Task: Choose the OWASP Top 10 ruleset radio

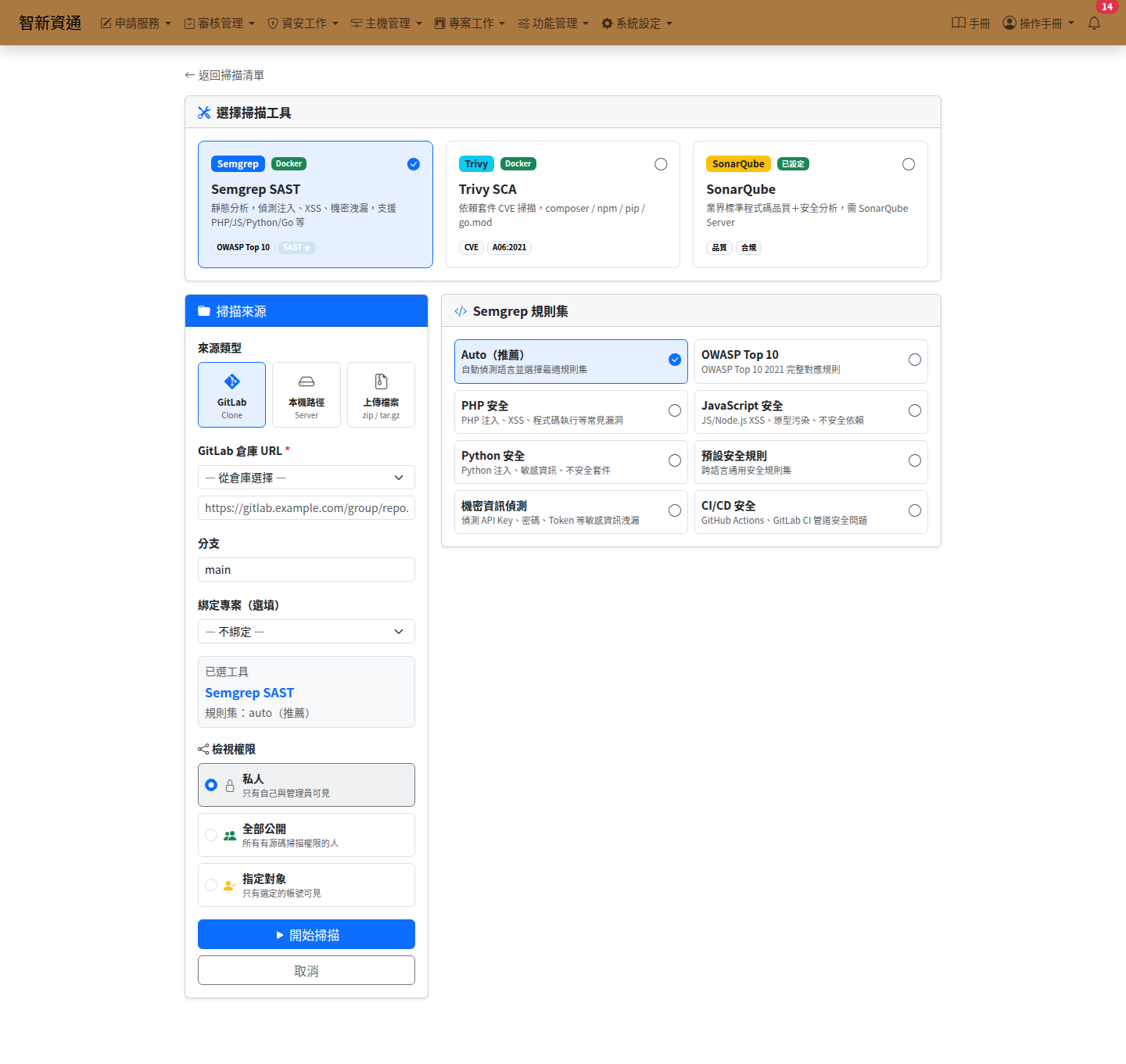Action: (x=915, y=360)
